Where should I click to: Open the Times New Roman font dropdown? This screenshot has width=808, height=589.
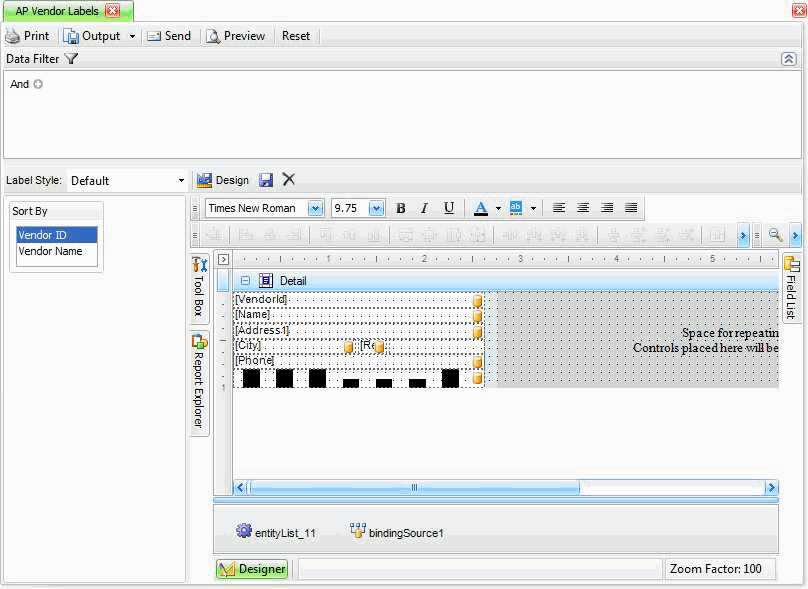[x=316, y=208]
